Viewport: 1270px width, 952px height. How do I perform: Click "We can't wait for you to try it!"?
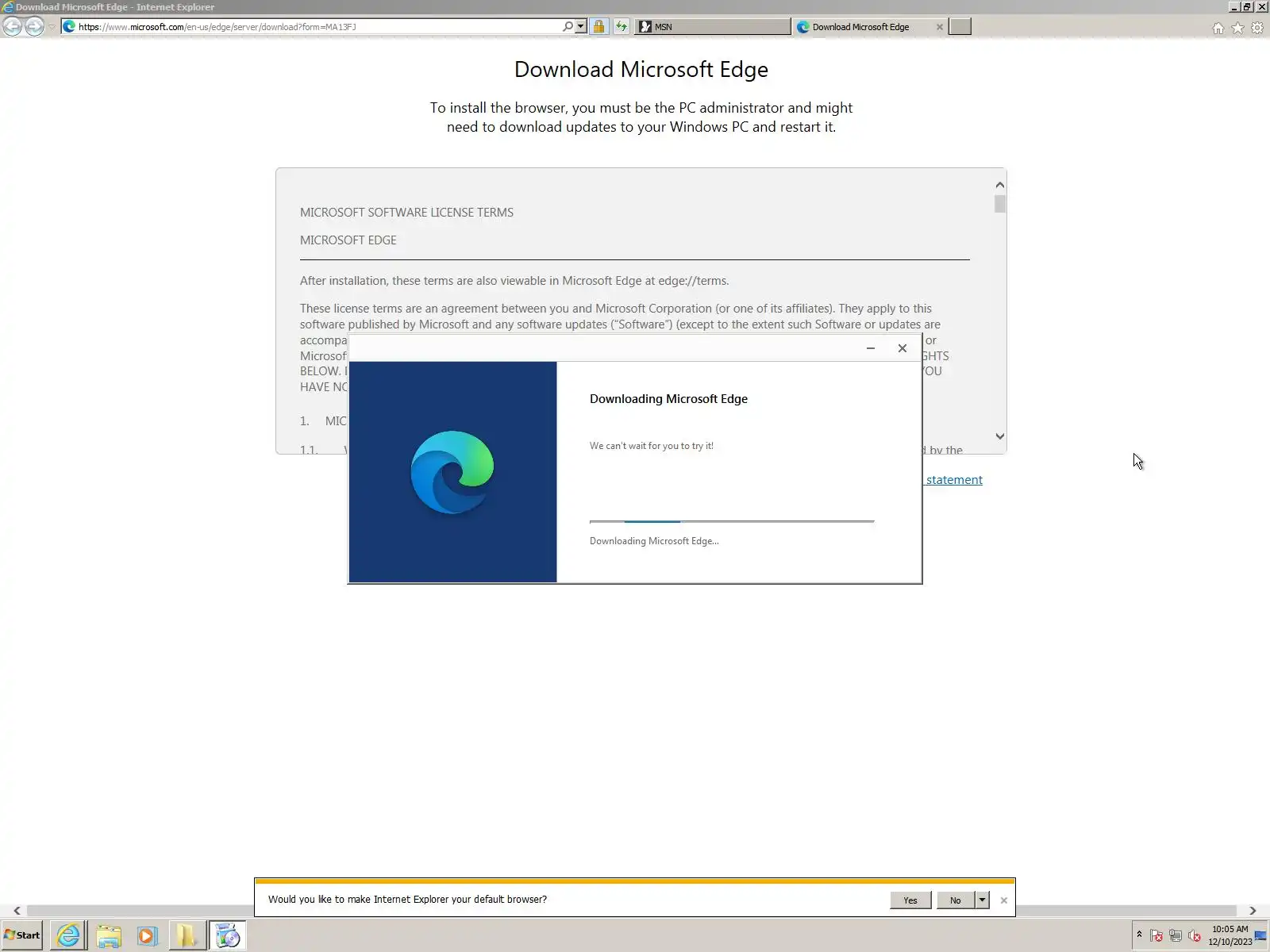pyautogui.click(x=652, y=446)
